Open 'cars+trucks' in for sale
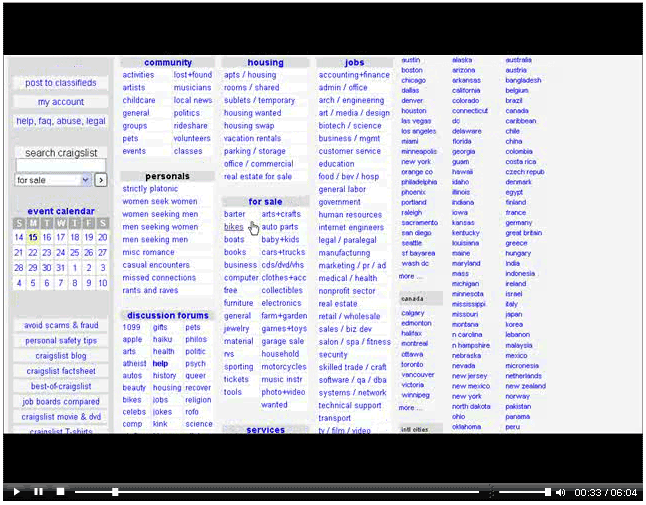The image size is (646, 505). pyautogui.click(x=283, y=252)
